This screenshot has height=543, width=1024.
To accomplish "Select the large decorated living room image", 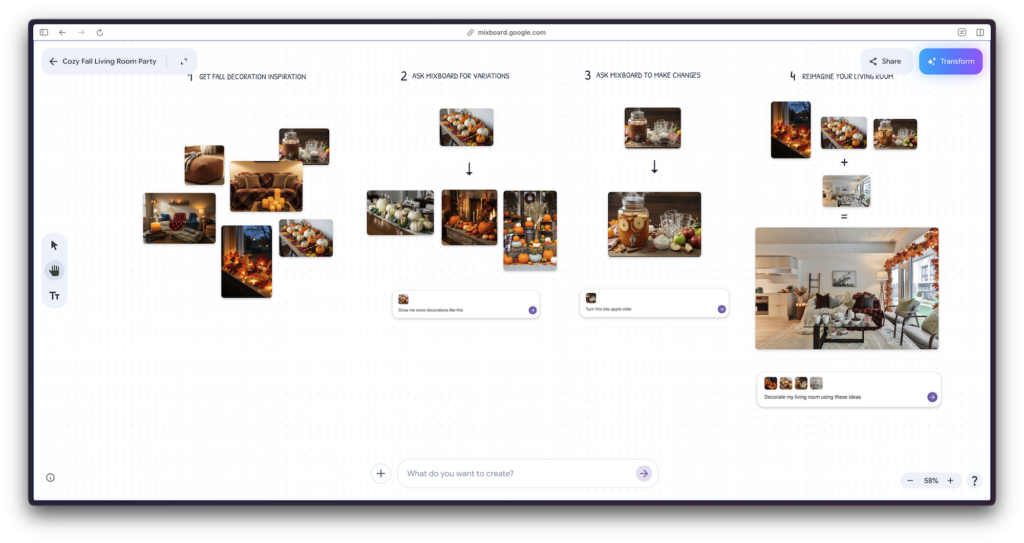I will click(x=846, y=288).
